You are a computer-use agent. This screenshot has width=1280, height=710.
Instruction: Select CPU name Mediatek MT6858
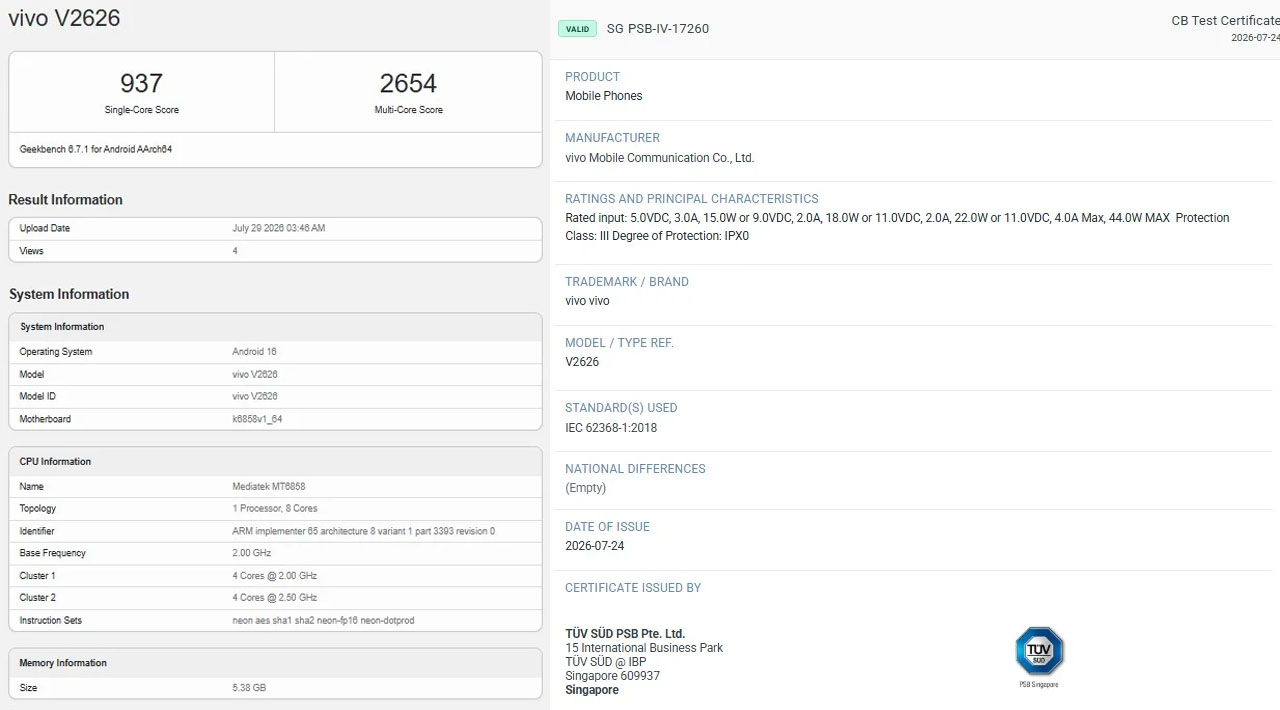pyautogui.click(x=269, y=487)
